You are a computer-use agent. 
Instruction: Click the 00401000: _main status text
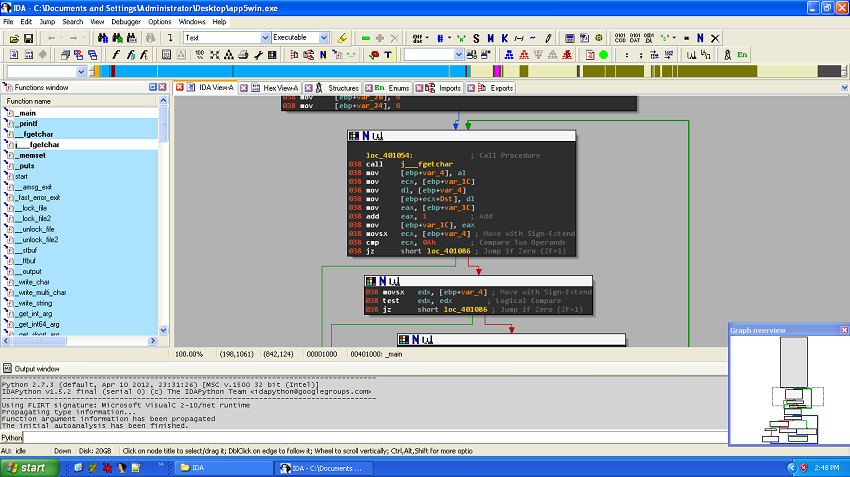[x=376, y=354]
